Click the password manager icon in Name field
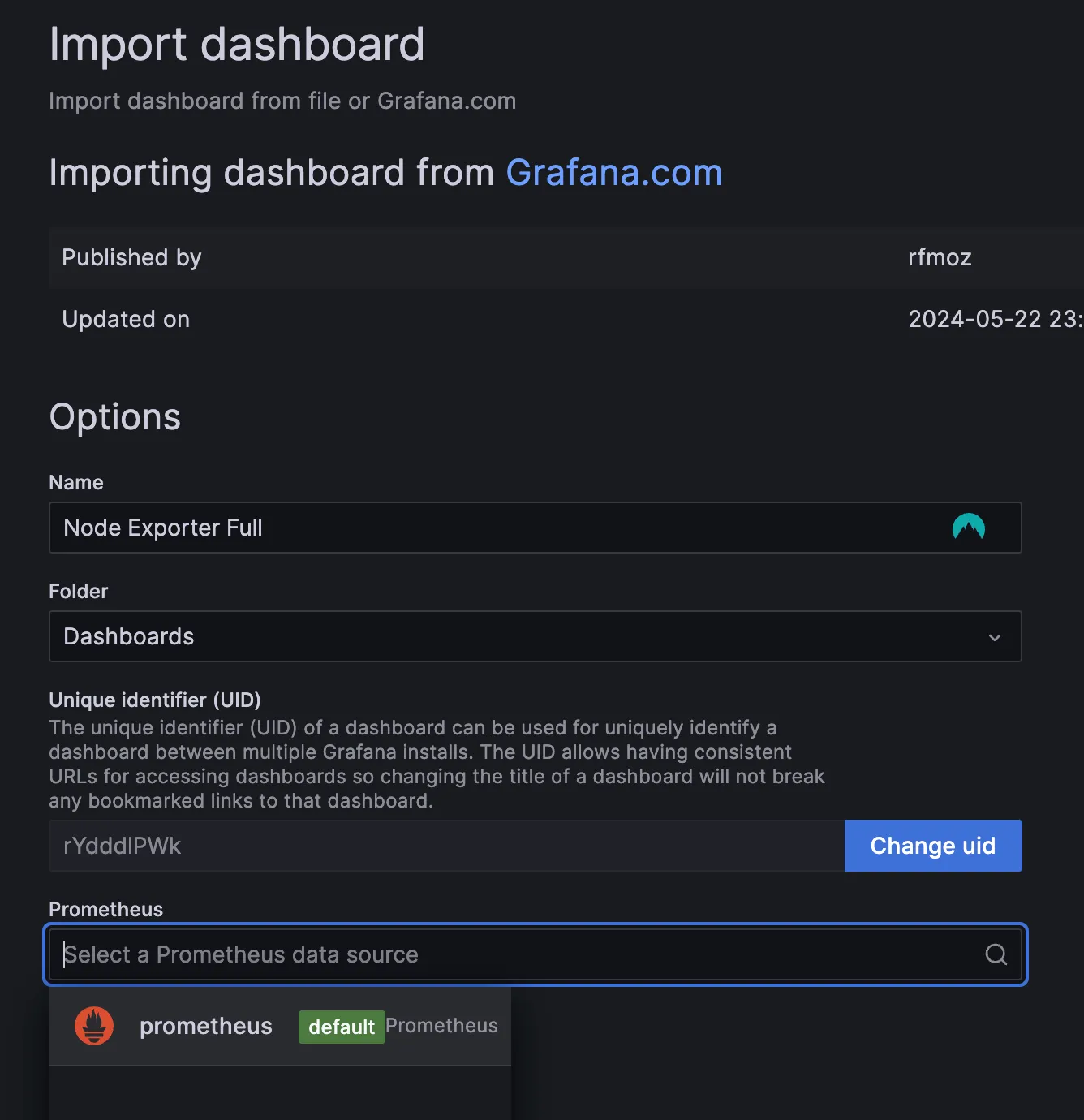 968,528
